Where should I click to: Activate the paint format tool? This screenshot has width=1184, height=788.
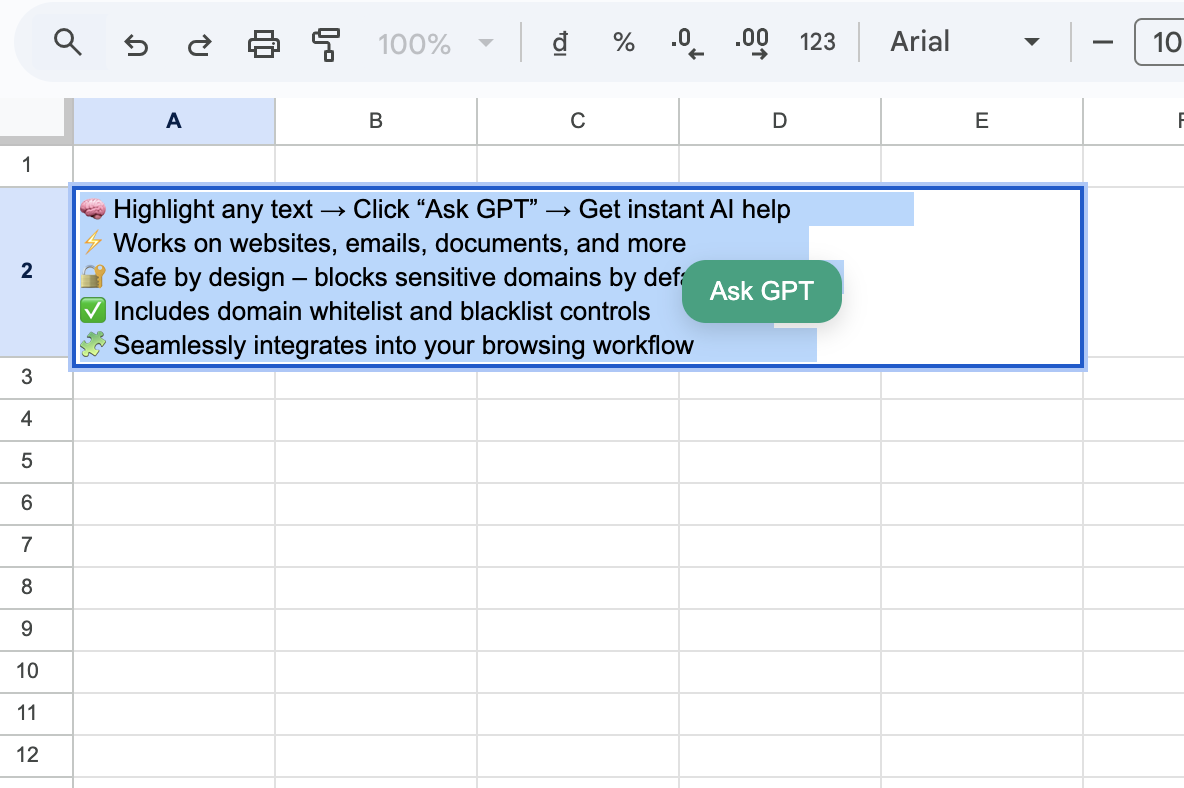(x=326, y=45)
